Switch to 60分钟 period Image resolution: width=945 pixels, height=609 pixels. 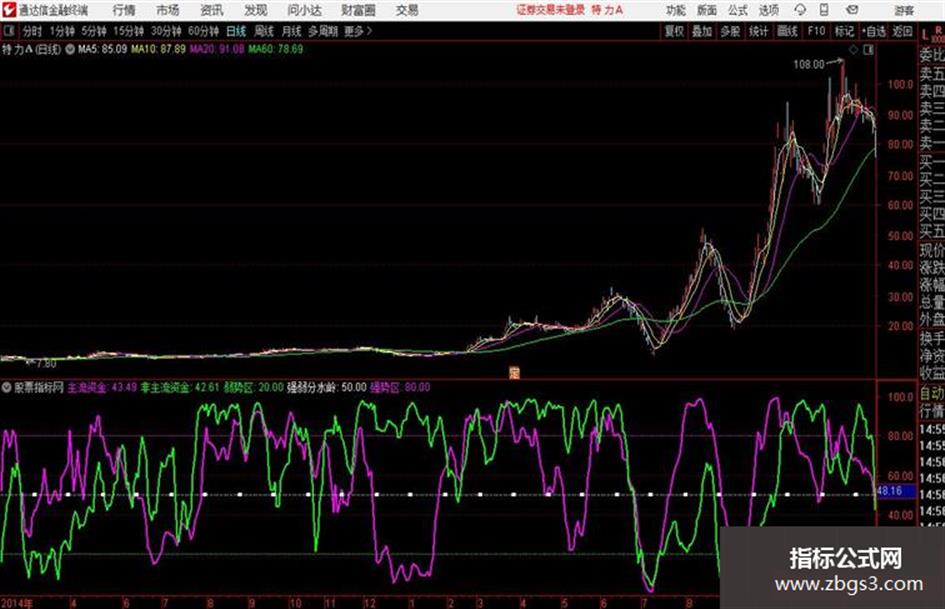pyautogui.click(x=203, y=31)
